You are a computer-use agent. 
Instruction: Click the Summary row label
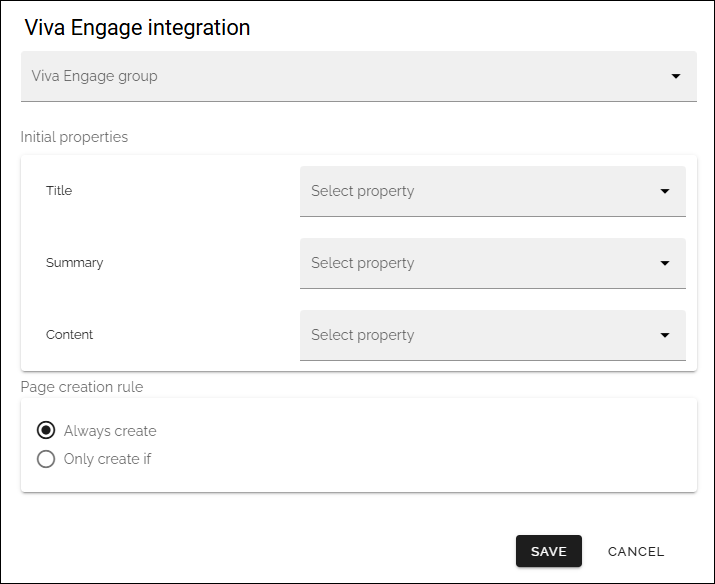click(x=74, y=263)
